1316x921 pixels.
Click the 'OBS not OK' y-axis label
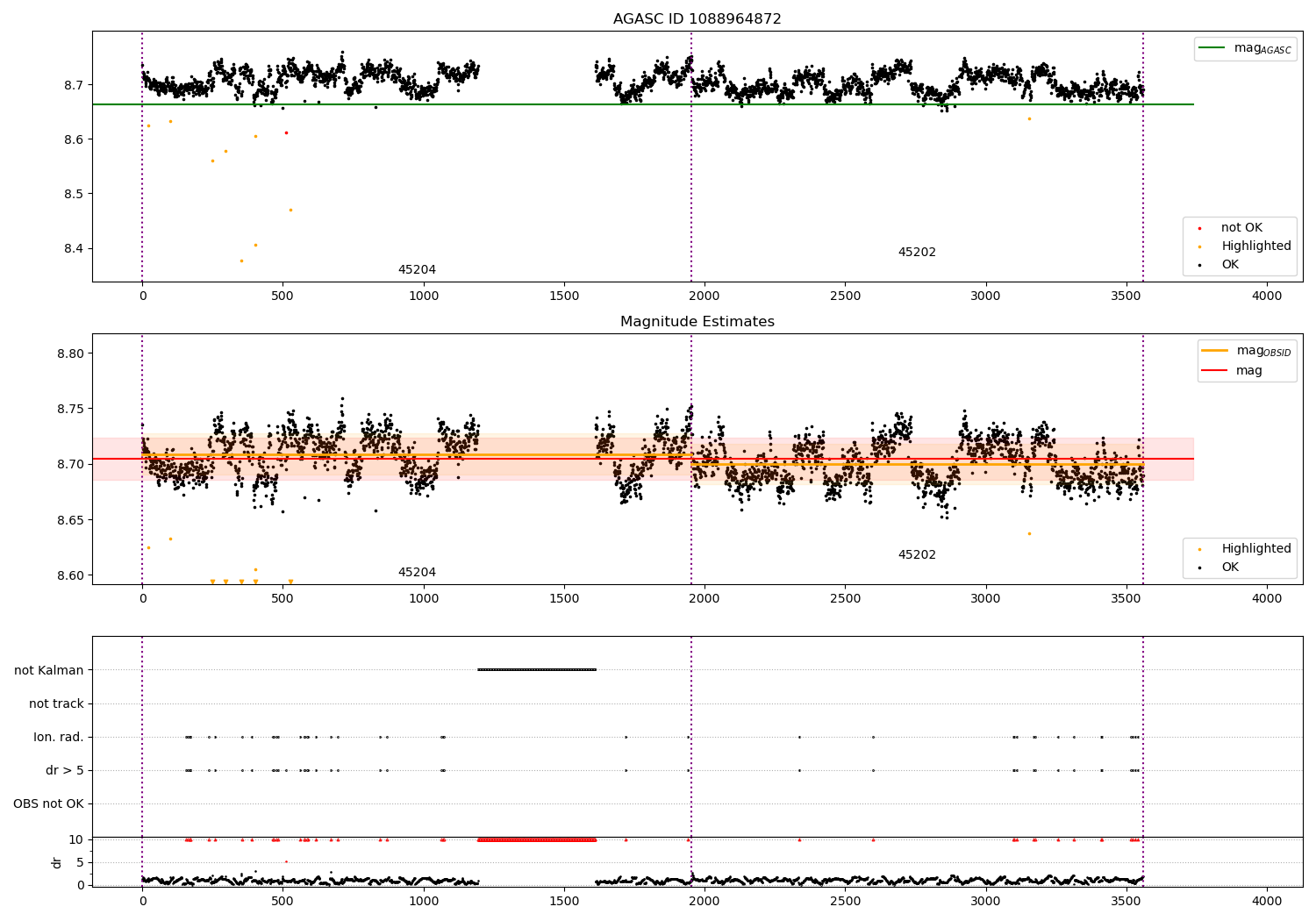tap(48, 803)
